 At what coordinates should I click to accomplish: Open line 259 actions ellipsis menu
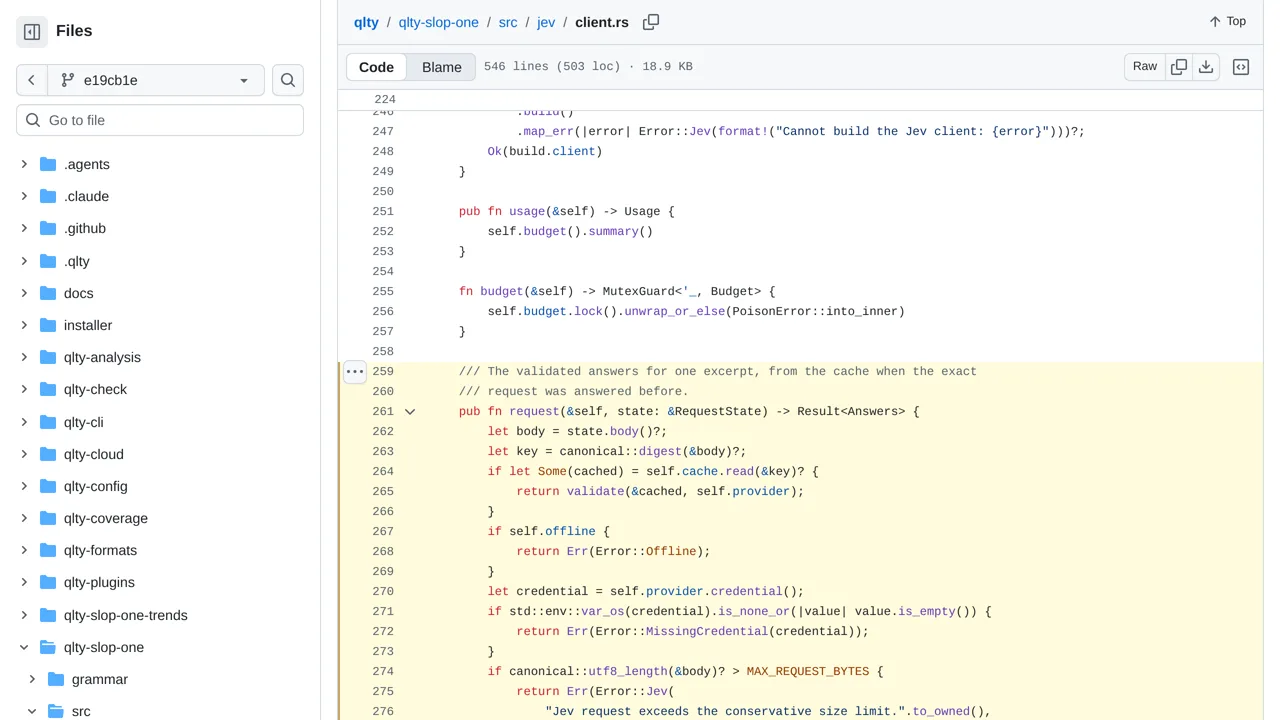[355, 371]
